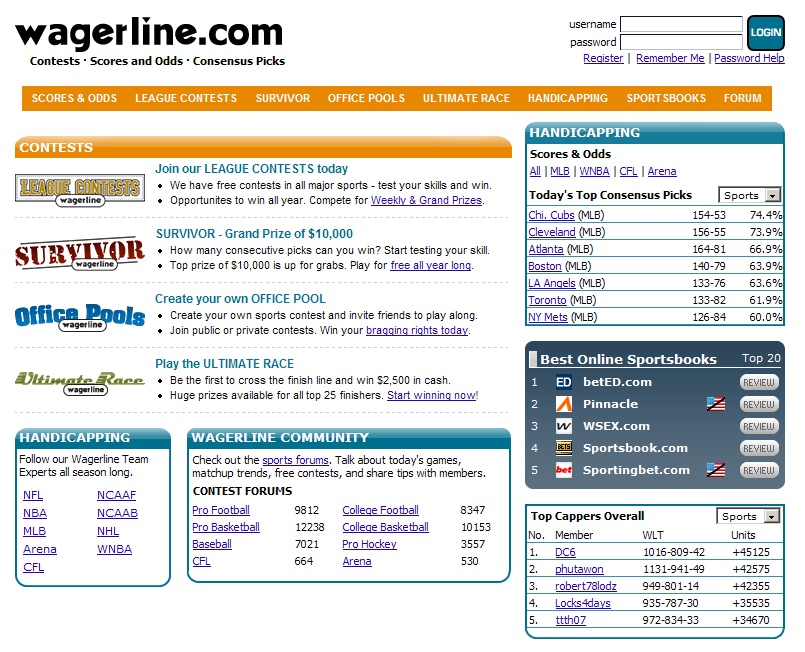
Task: Open the Chi. Cubs consensus pick
Action: pyautogui.click(x=551, y=215)
